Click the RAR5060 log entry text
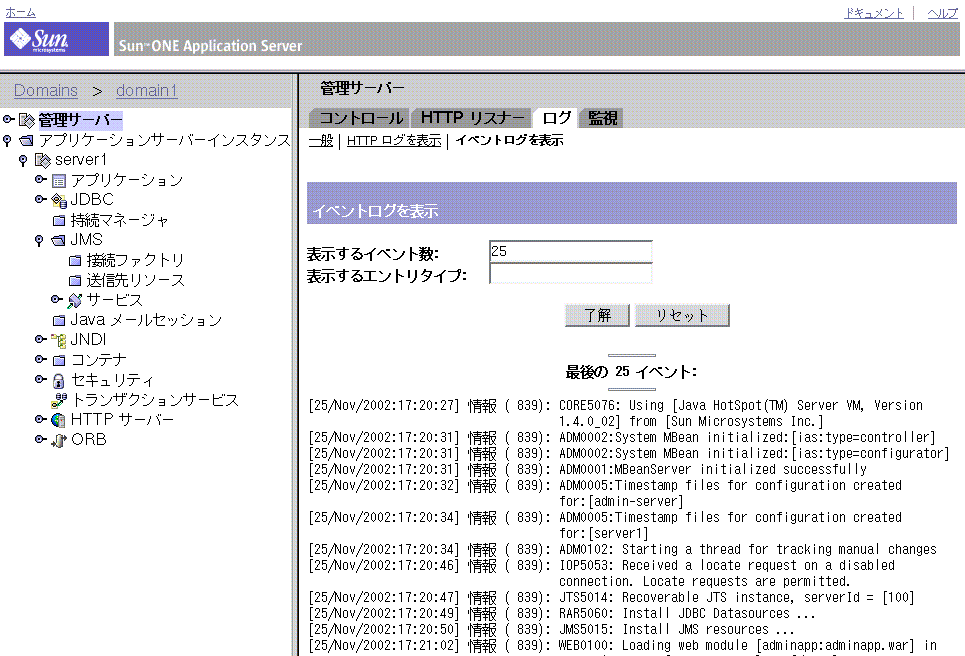 click(x=687, y=614)
